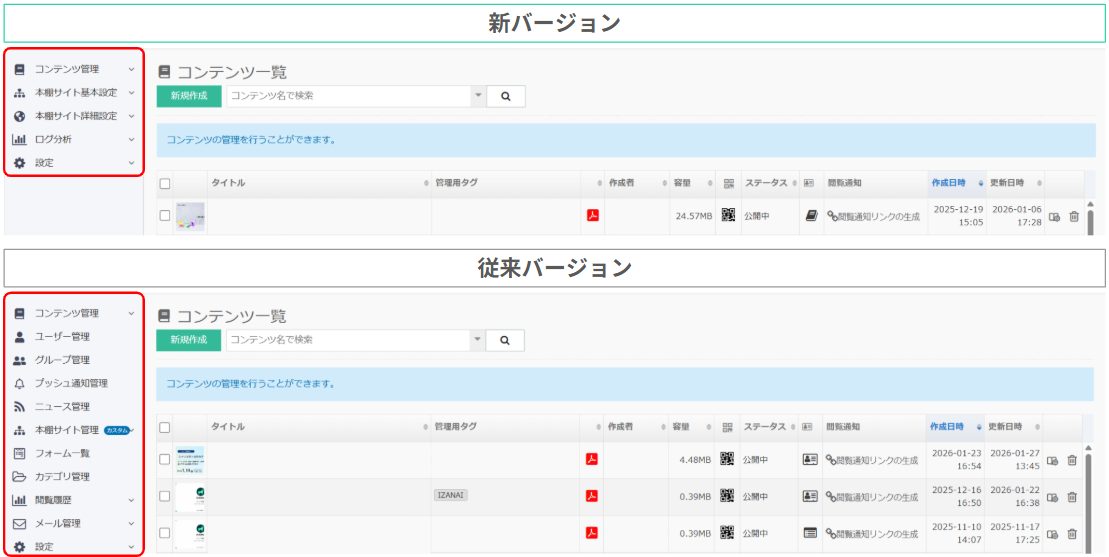Click the globe icon beside 本棚サイト詳細設定
This screenshot has width=1109, height=557.
click(x=19, y=116)
